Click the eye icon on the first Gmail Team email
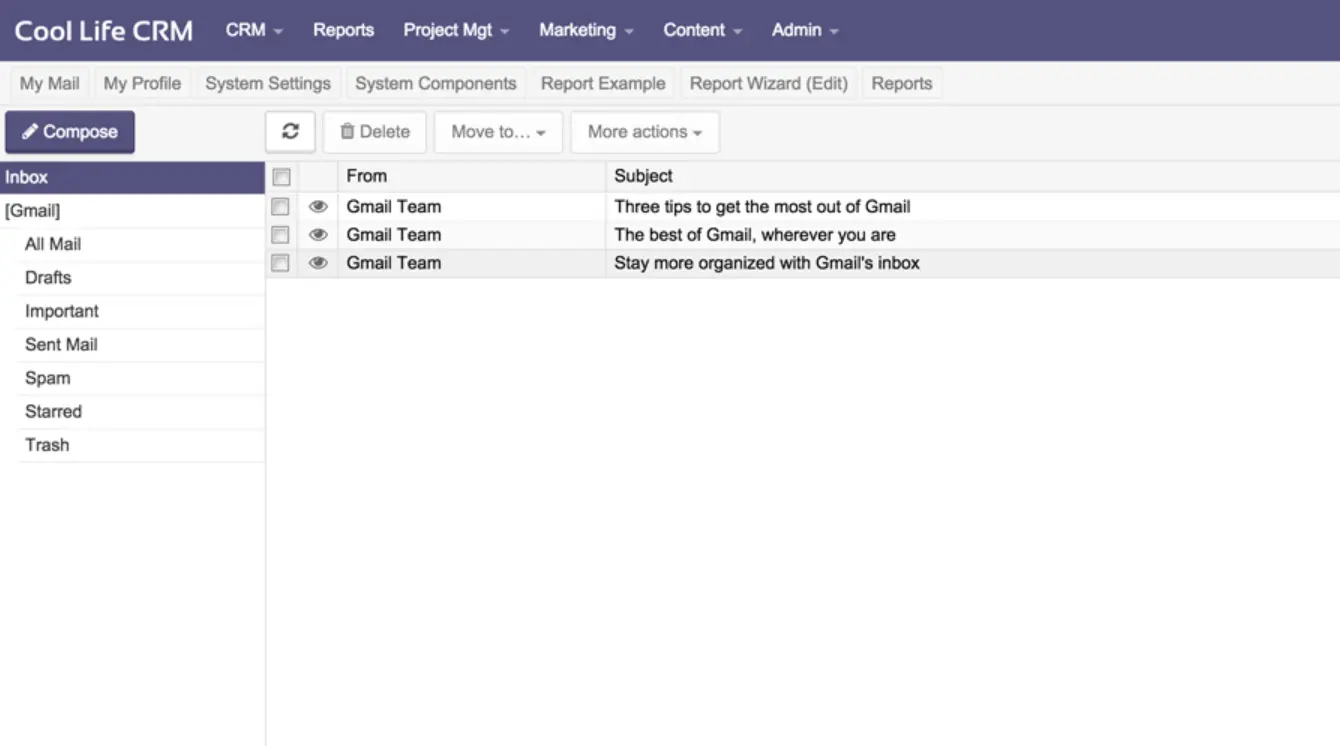The image size is (1340, 746). [318, 206]
